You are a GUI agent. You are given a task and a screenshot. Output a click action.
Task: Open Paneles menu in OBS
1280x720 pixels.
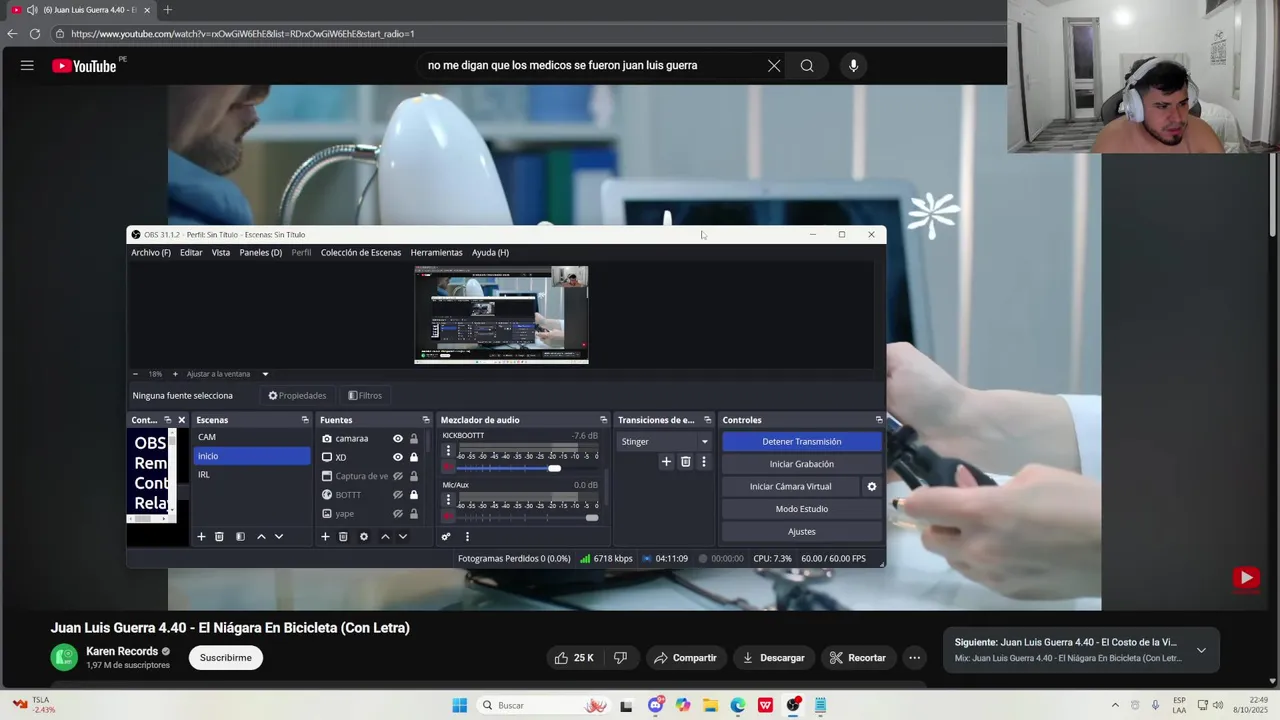[261, 253]
